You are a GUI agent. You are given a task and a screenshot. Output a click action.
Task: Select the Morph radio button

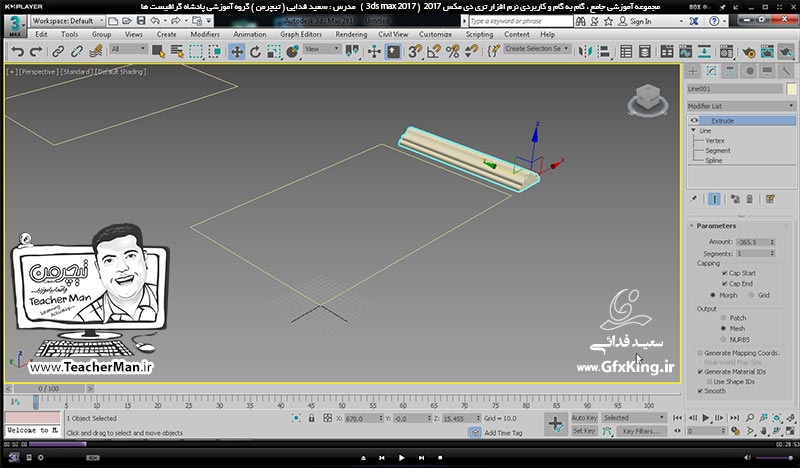coord(713,295)
